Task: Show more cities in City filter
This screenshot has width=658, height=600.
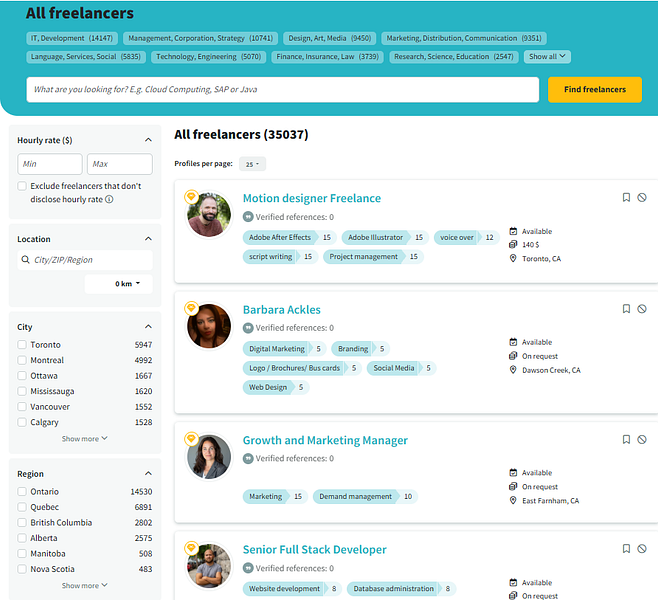Action: tap(84, 438)
